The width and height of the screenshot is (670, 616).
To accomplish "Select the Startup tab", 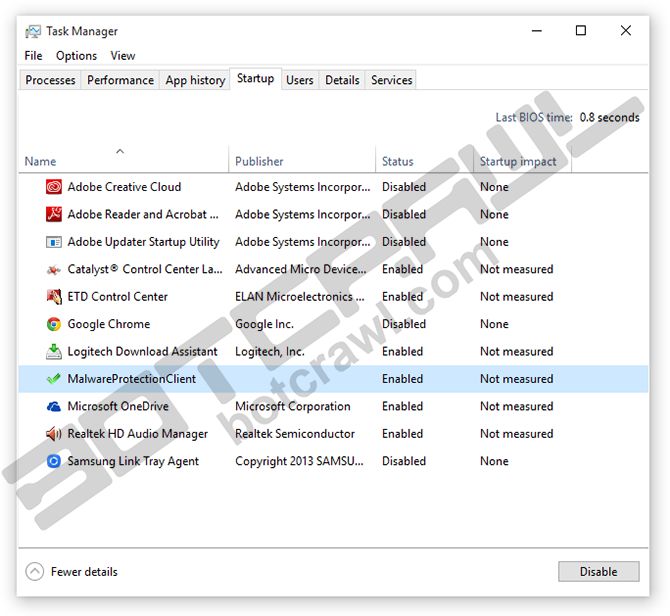I will coord(256,79).
